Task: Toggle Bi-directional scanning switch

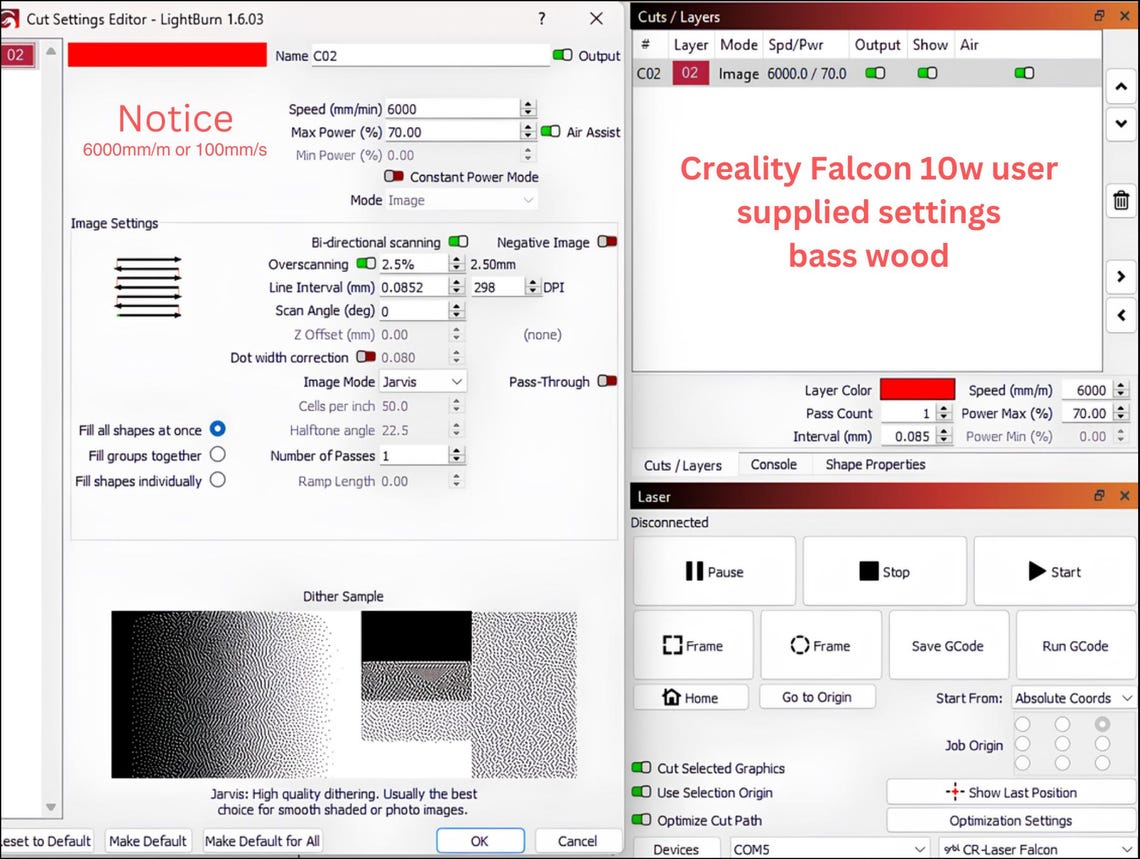Action: (x=458, y=241)
